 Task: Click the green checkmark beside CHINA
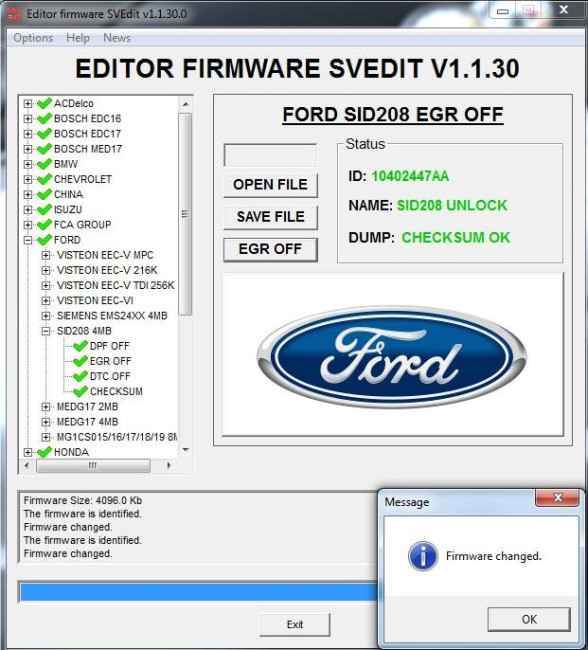(44, 194)
